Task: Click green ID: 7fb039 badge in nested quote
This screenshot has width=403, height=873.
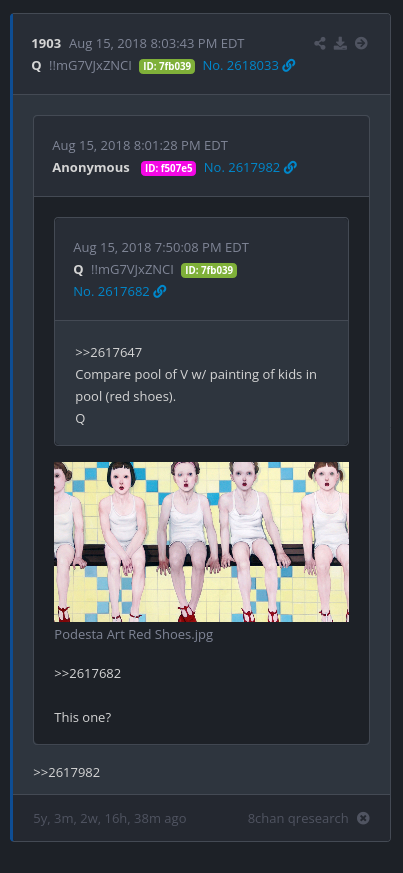Action: [x=209, y=271]
